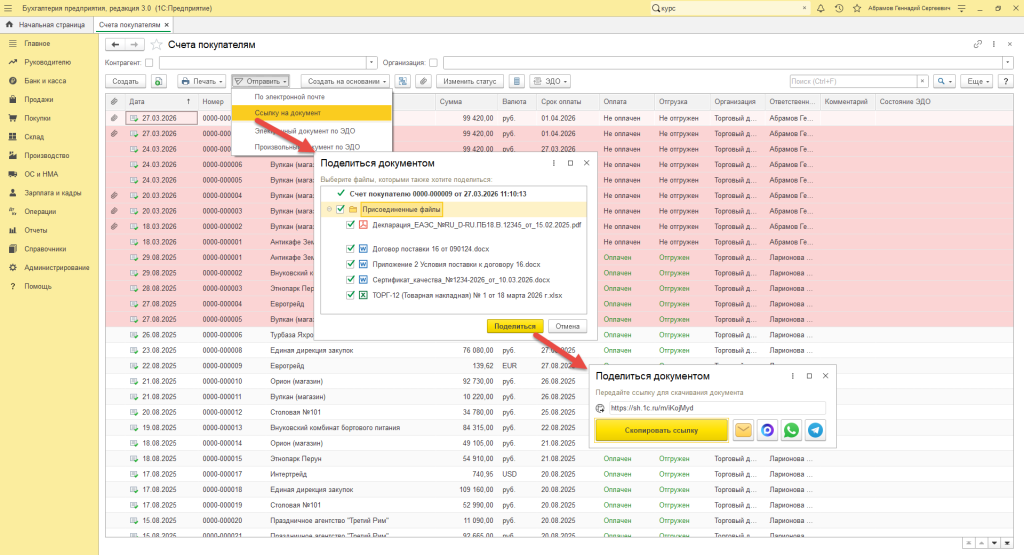Click the copy invoice icon next to Создать
The height and width of the screenshot is (555, 1024).
coord(159,81)
